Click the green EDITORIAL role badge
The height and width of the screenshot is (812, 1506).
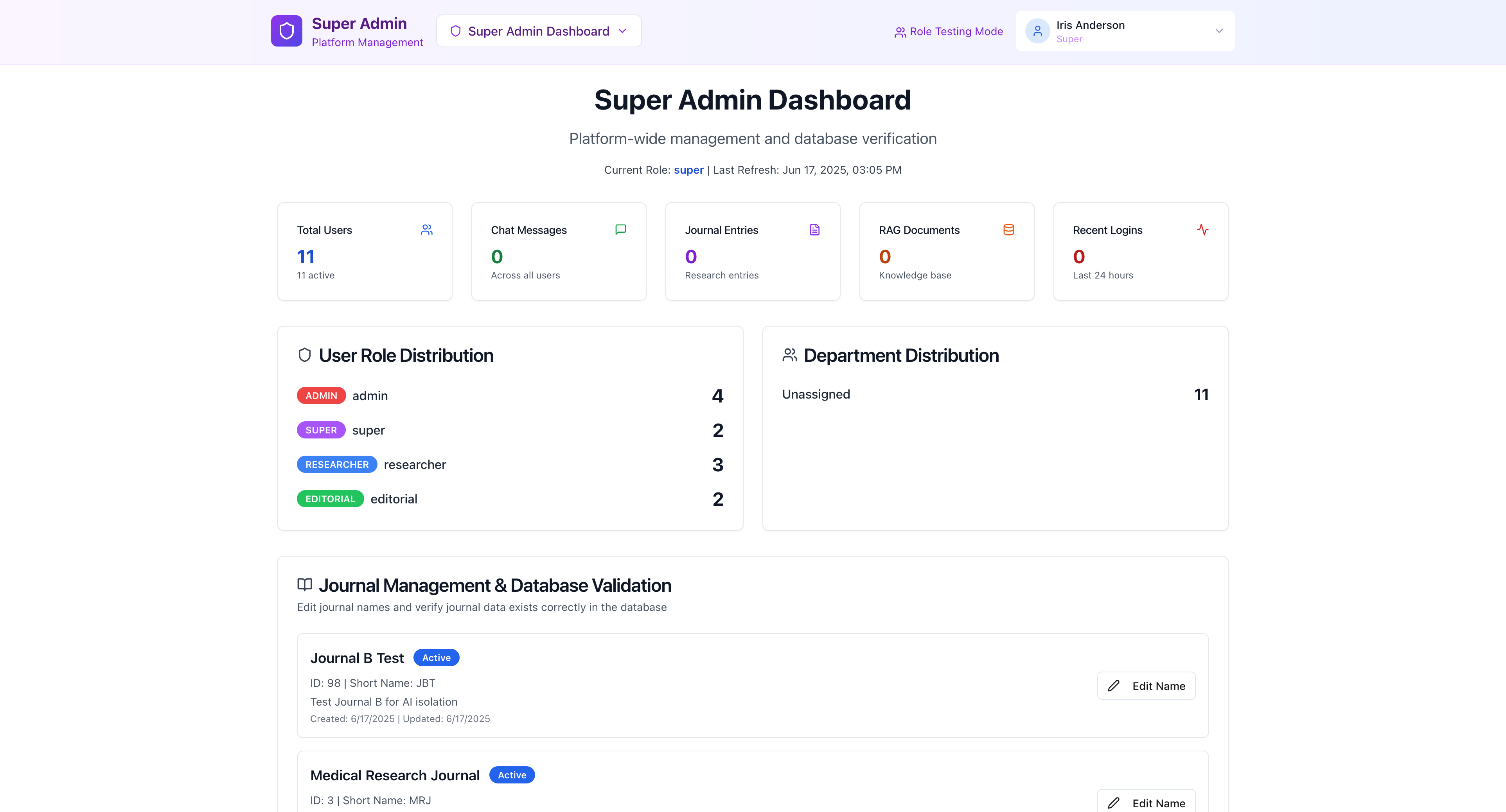tap(330, 499)
